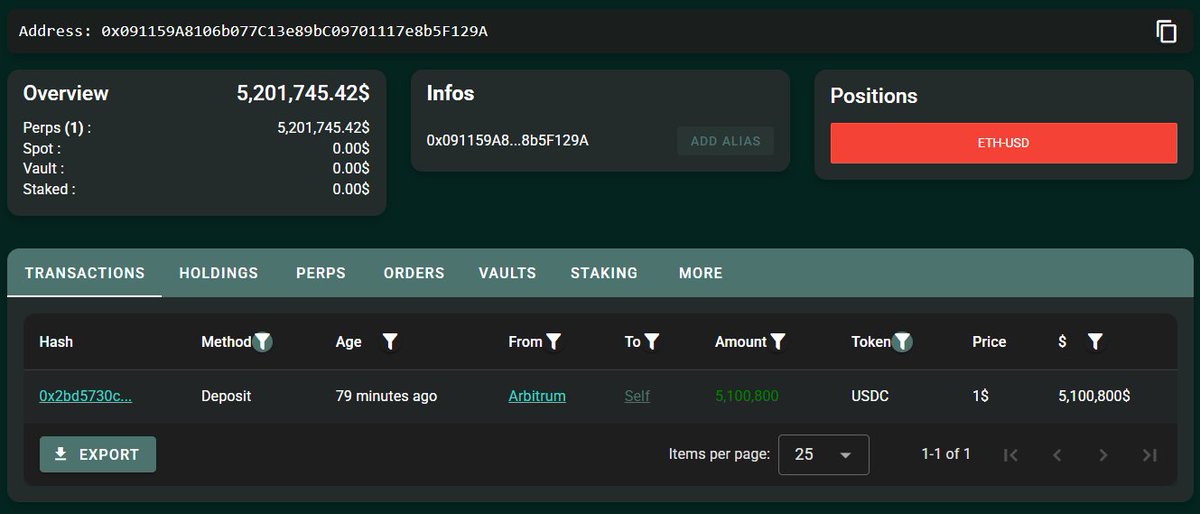Open the More tab

(700, 273)
